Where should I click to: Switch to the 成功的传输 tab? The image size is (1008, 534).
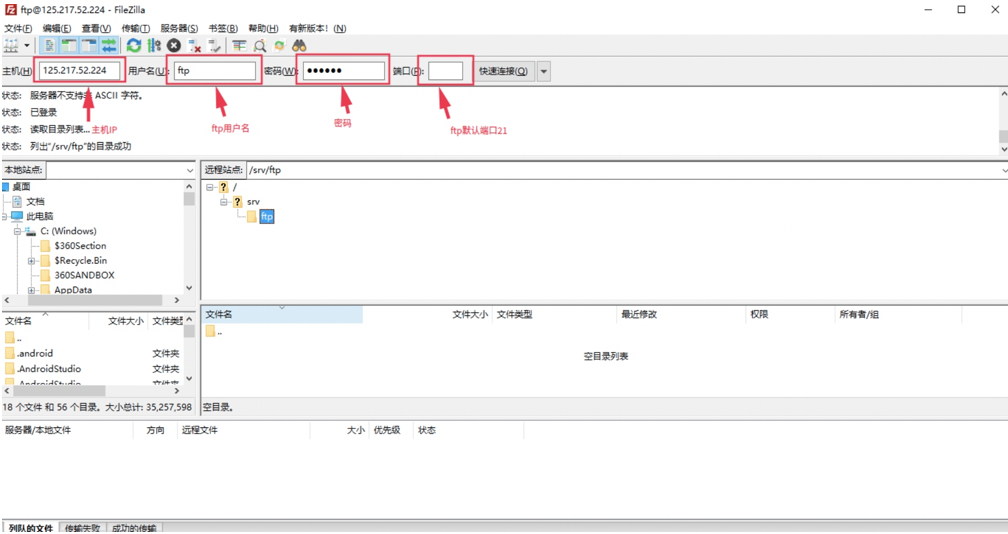click(x=134, y=528)
